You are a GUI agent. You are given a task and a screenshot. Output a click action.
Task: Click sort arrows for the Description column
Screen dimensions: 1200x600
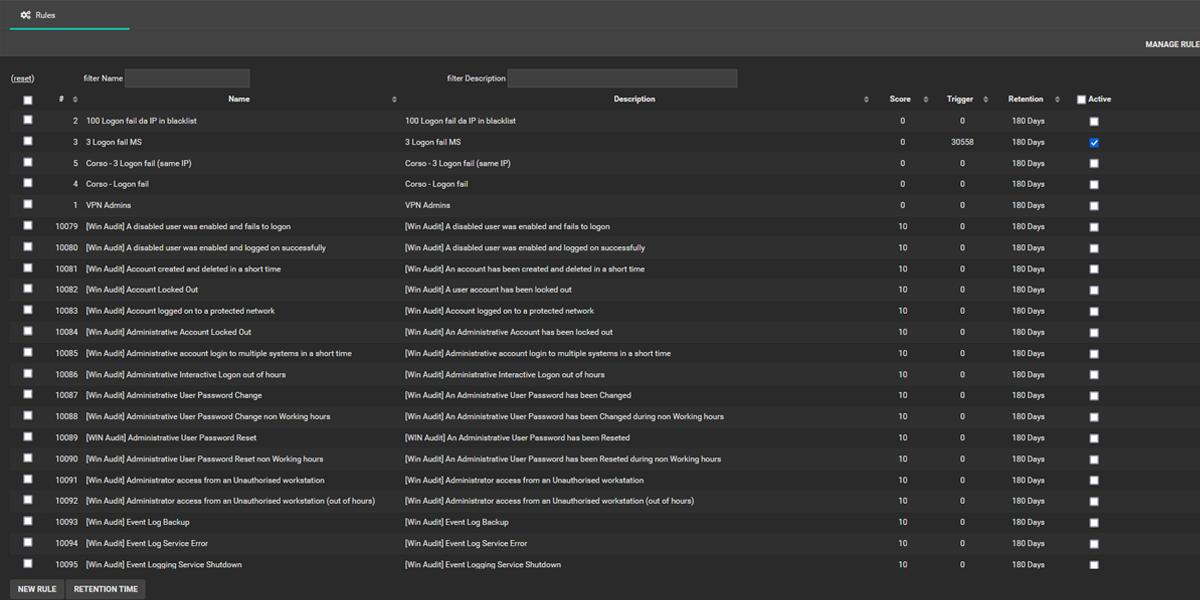(866, 100)
